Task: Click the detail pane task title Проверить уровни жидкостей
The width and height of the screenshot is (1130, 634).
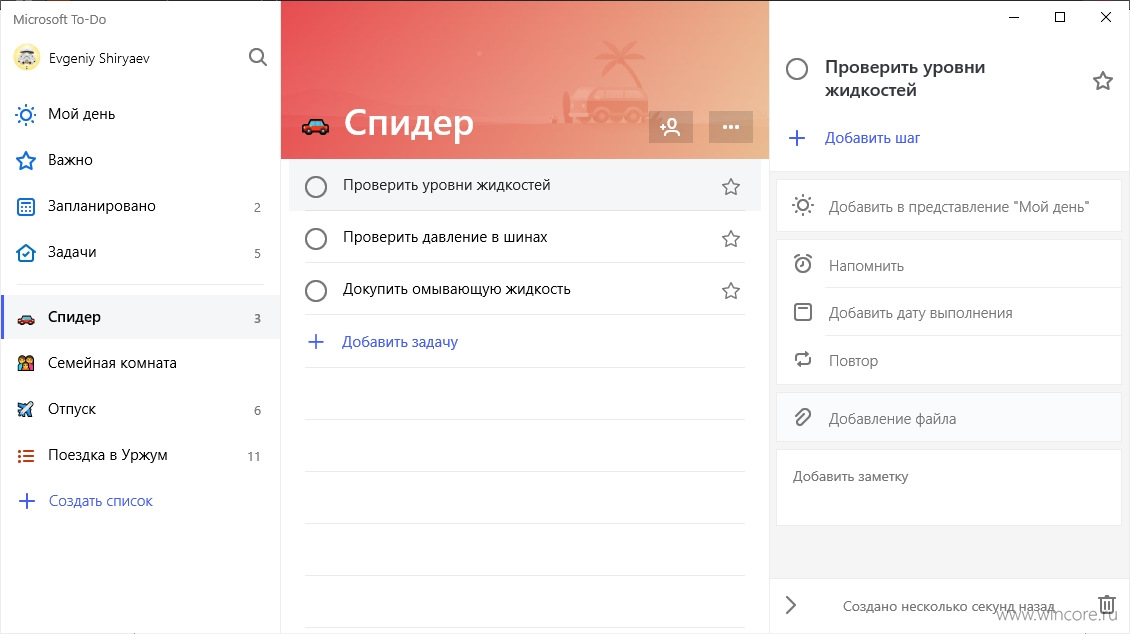Action: [904, 79]
